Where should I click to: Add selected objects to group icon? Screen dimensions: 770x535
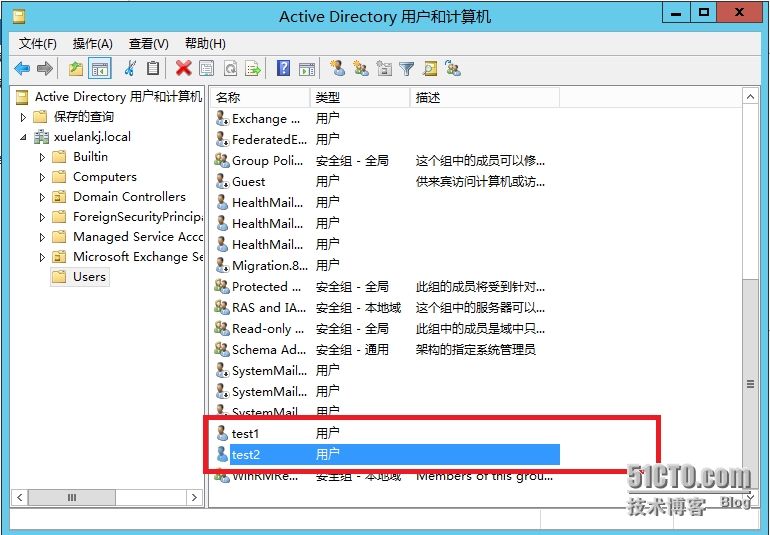(x=453, y=68)
